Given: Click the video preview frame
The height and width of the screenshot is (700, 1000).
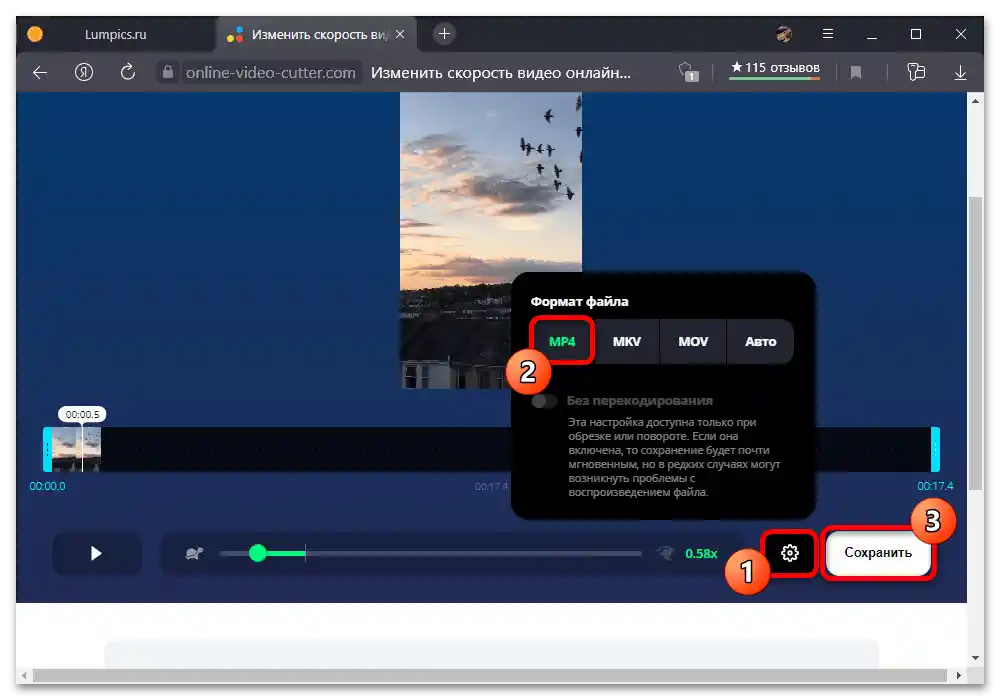Looking at the screenshot, I should point(490,240).
